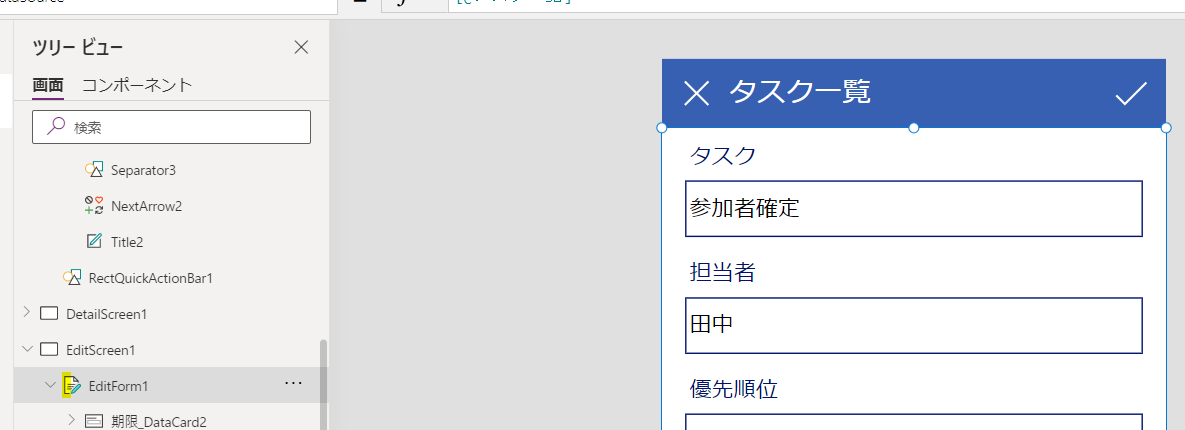Close the ツリー ビュー panel
Screen dimensions: 1185x430
point(301,47)
